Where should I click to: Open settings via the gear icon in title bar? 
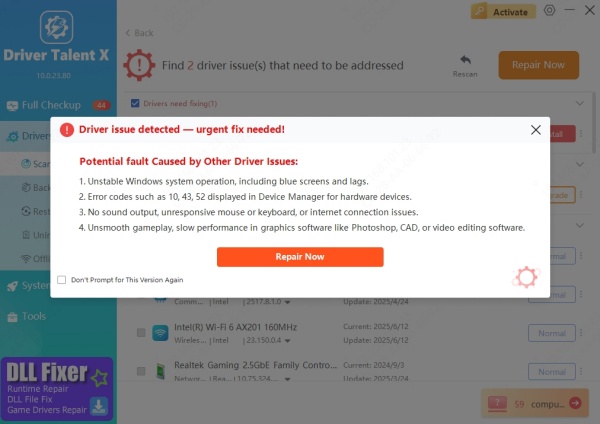549,10
